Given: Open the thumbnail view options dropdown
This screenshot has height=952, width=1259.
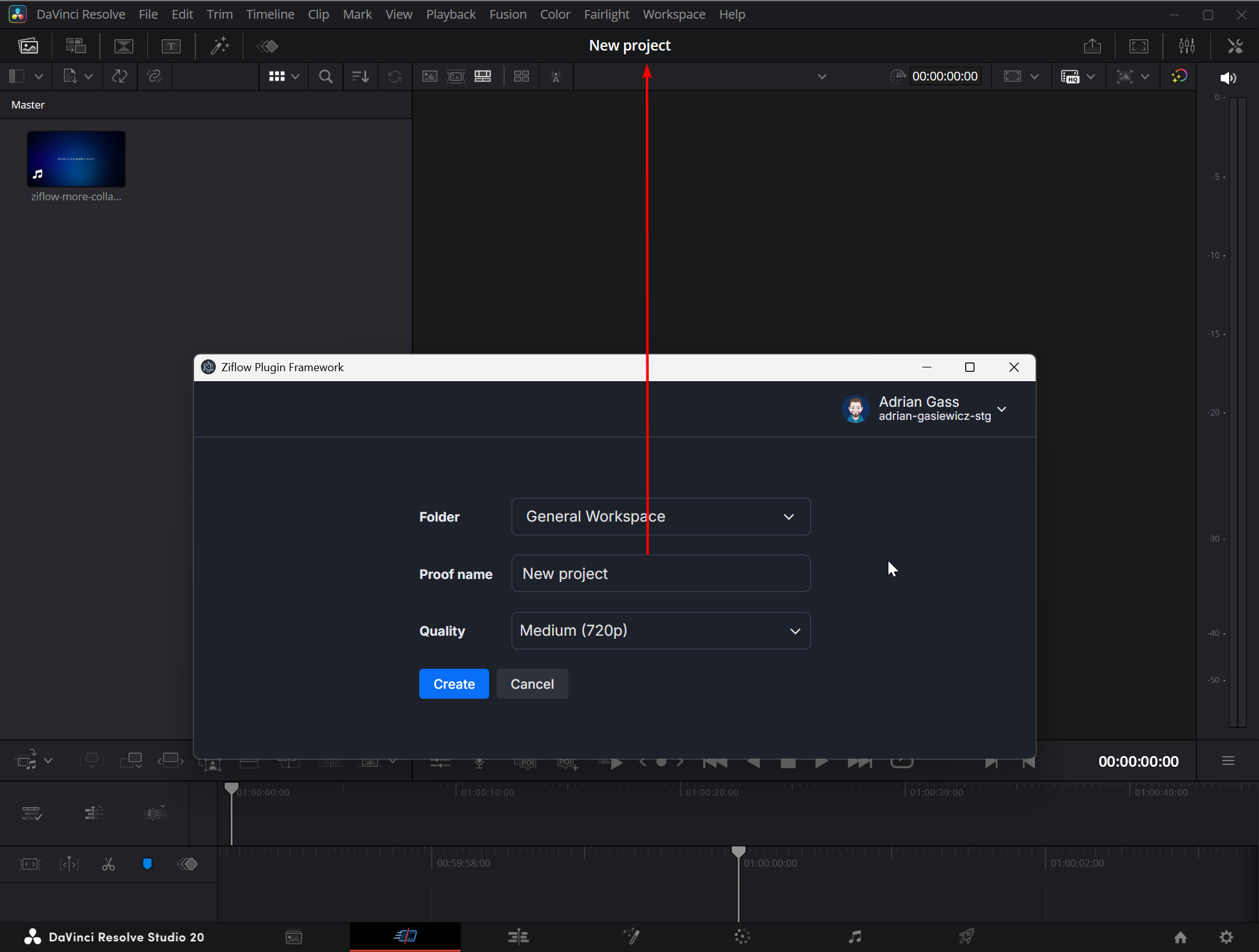Looking at the screenshot, I should tap(295, 76).
